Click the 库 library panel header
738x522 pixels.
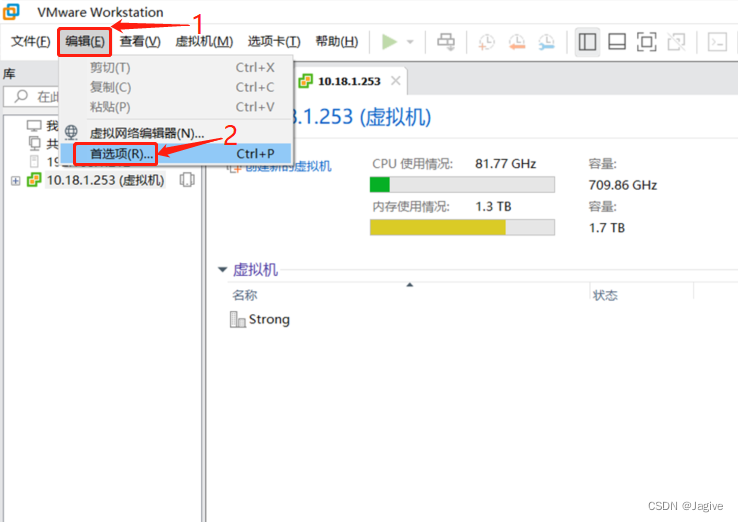pos(9,74)
